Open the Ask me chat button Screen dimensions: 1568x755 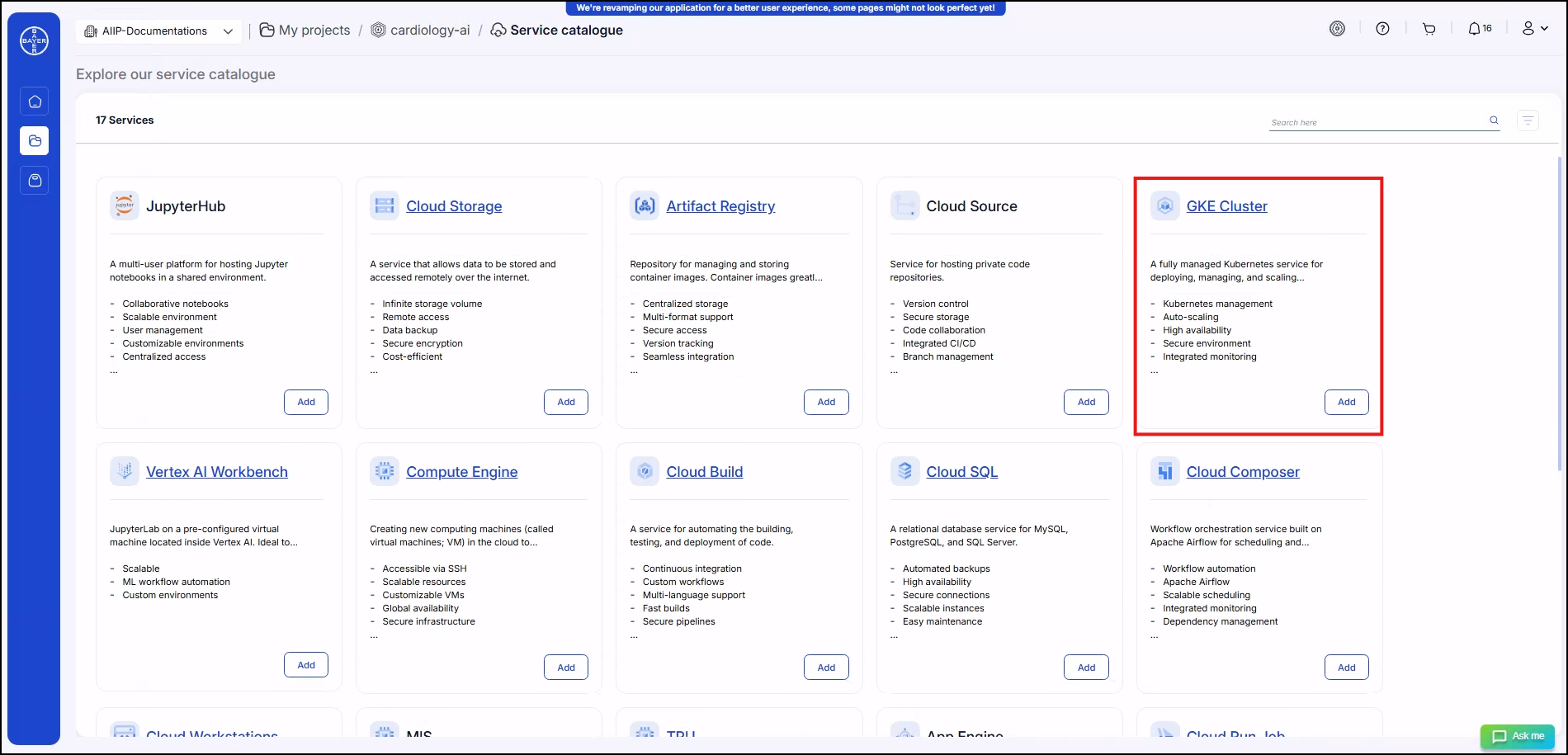[1518, 736]
